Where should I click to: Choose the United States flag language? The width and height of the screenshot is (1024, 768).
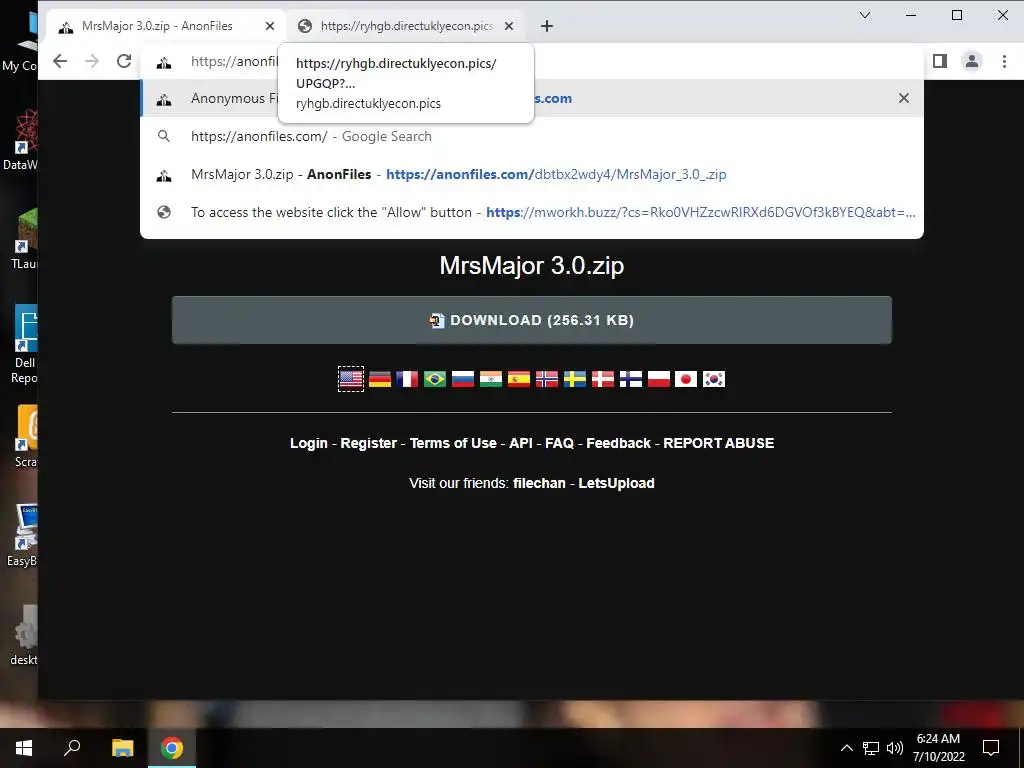[351, 379]
